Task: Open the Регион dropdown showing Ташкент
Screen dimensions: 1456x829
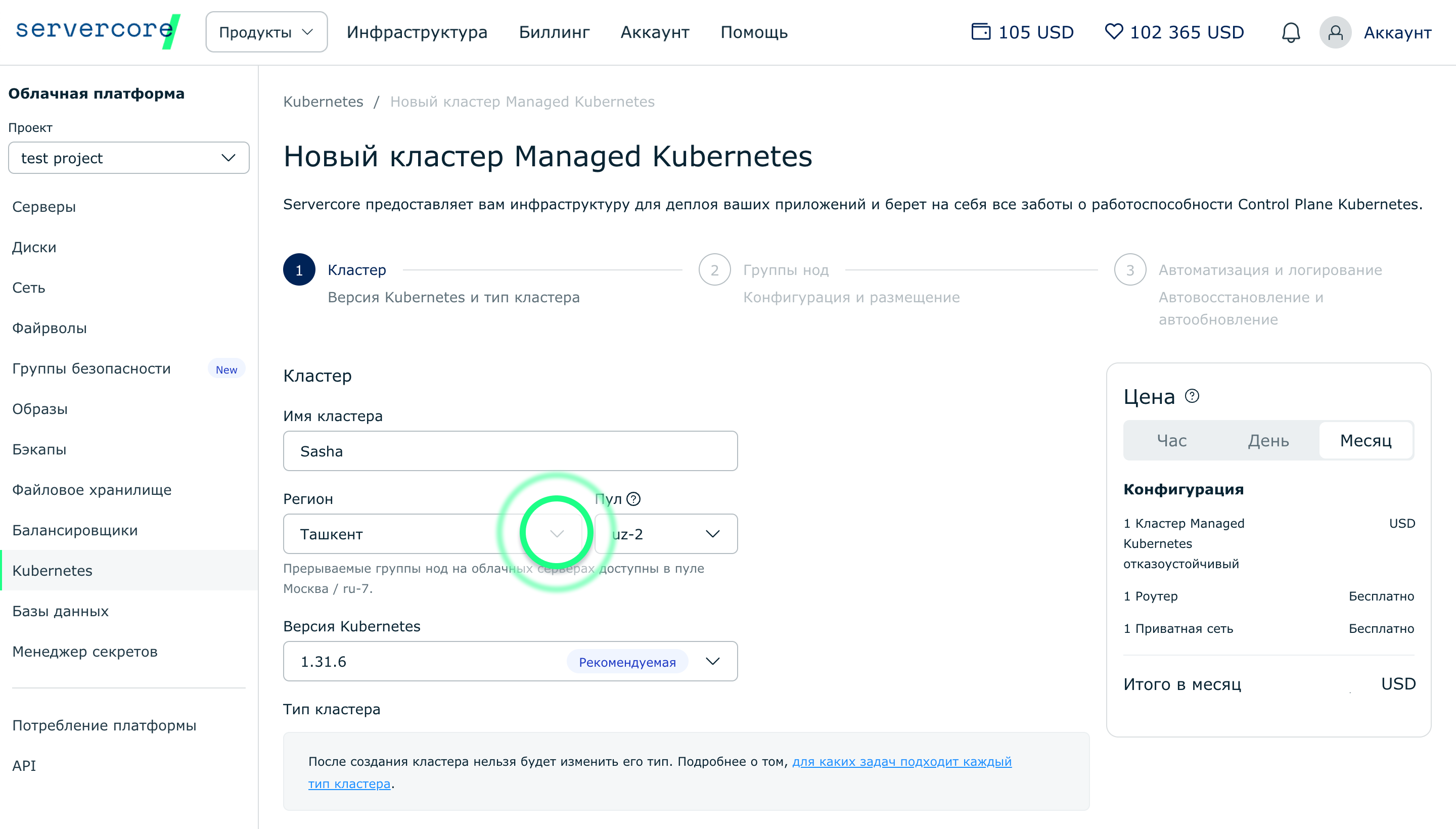Action: pyautogui.click(x=433, y=534)
